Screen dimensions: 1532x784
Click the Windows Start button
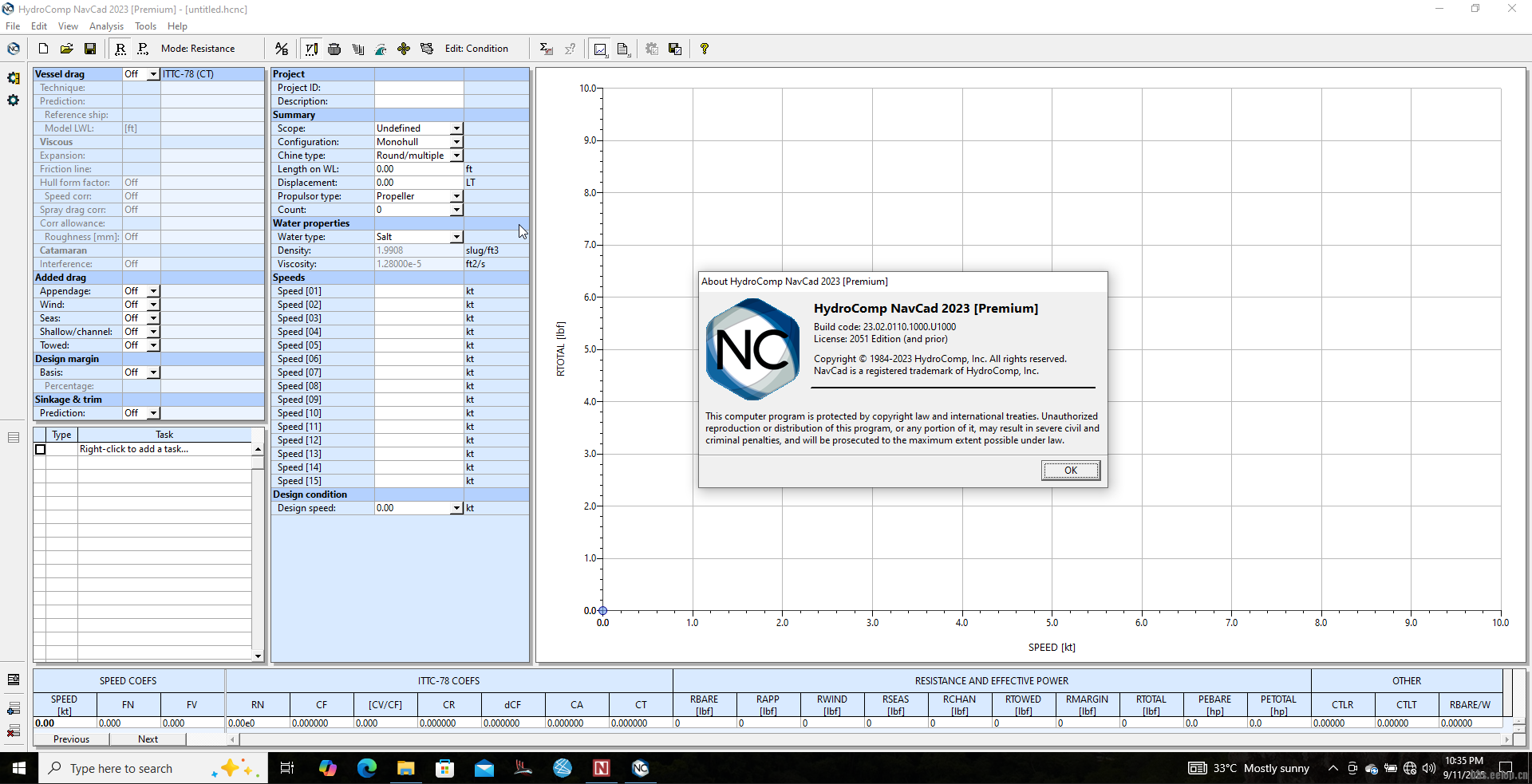pos(19,768)
